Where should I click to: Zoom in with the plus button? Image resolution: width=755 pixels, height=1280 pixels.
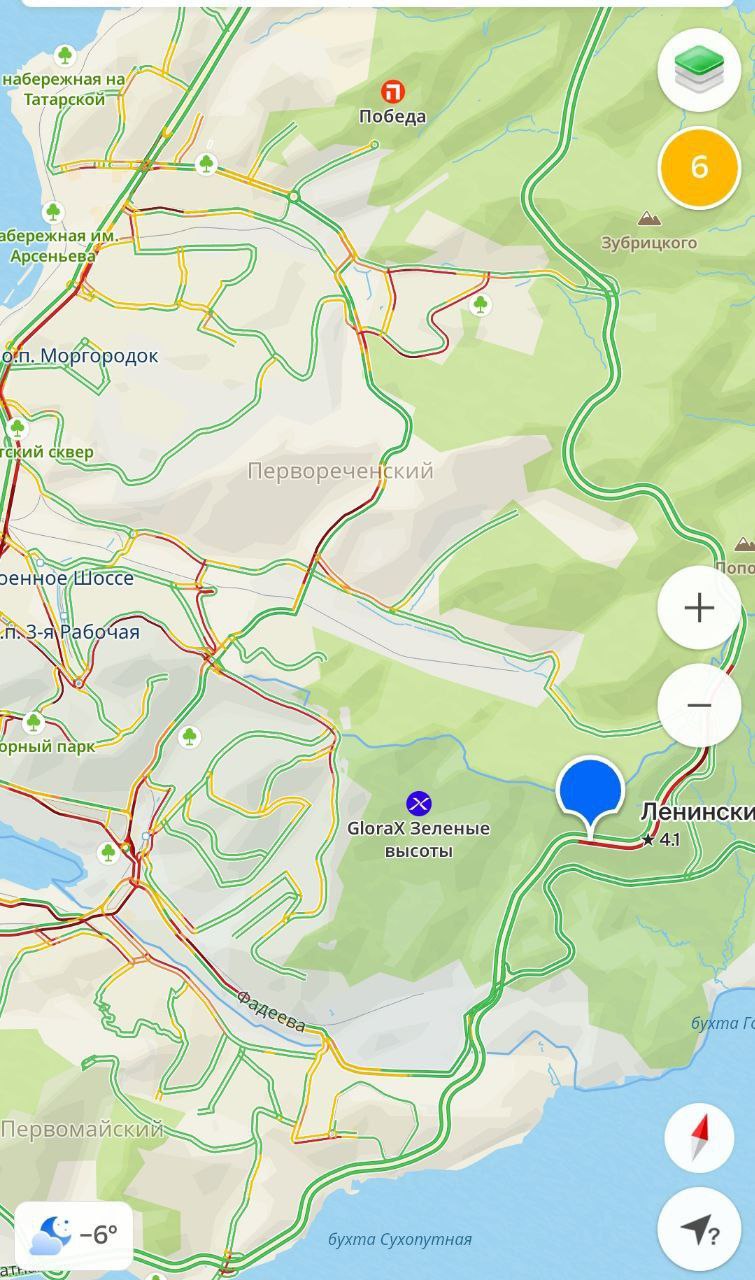tap(699, 608)
